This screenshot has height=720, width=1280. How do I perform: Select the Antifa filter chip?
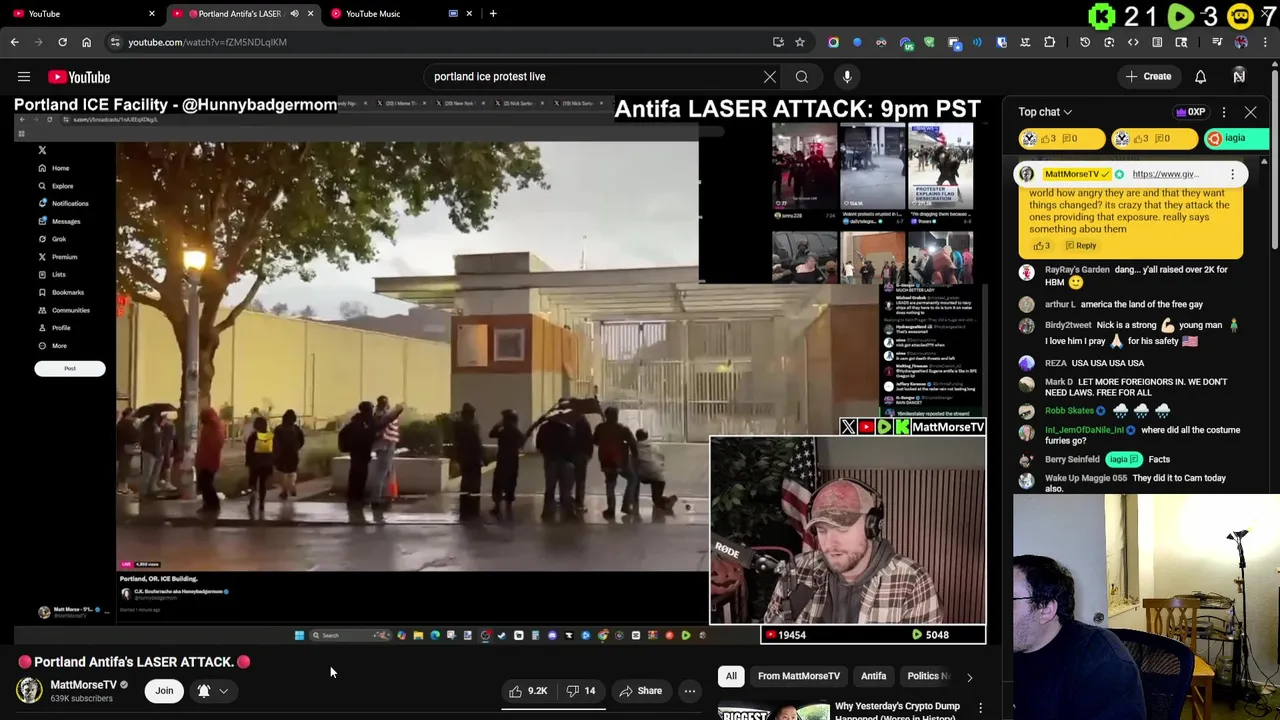click(x=873, y=677)
